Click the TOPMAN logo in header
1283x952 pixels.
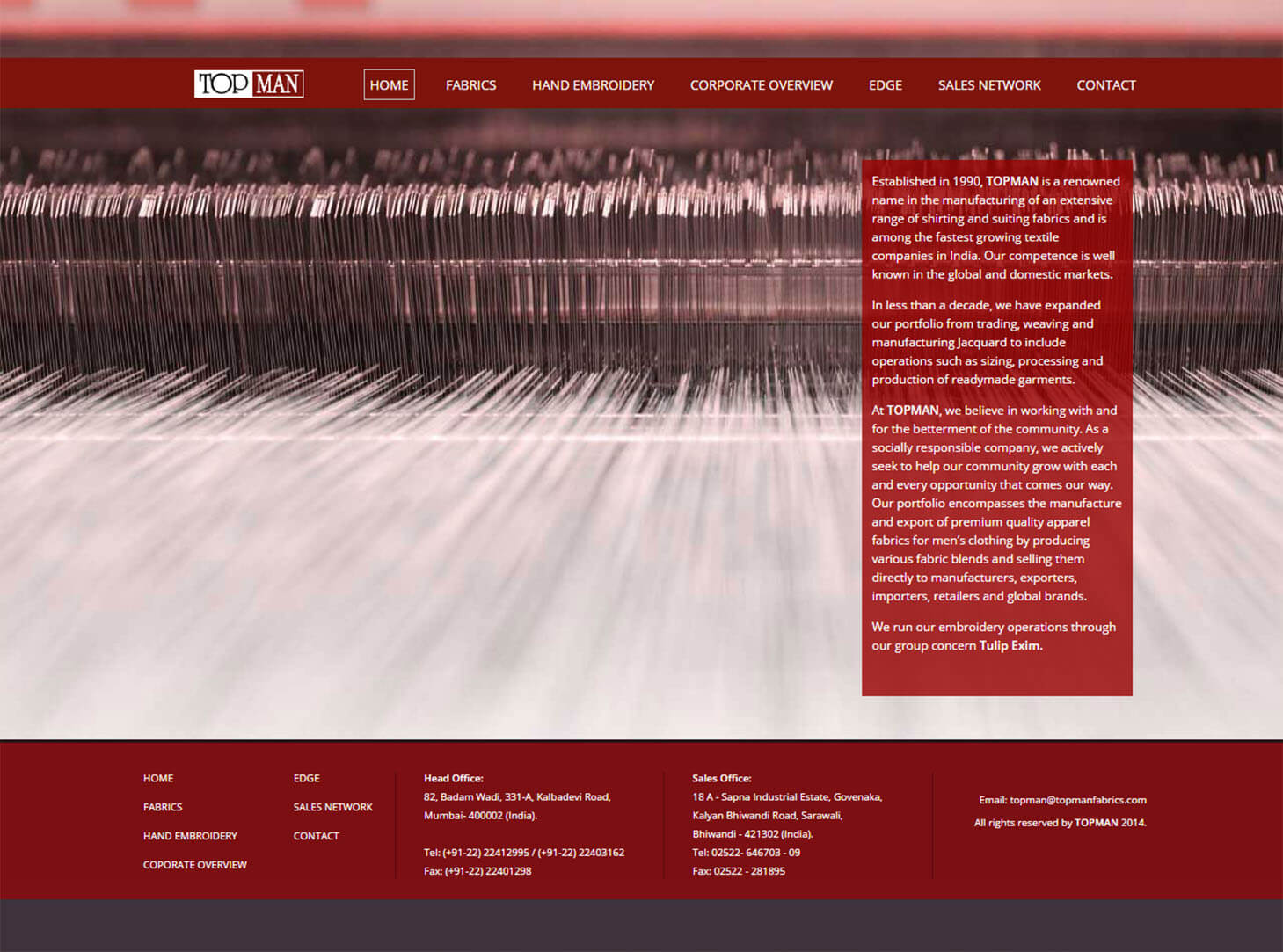pyautogui.click(x=249, y=84)
